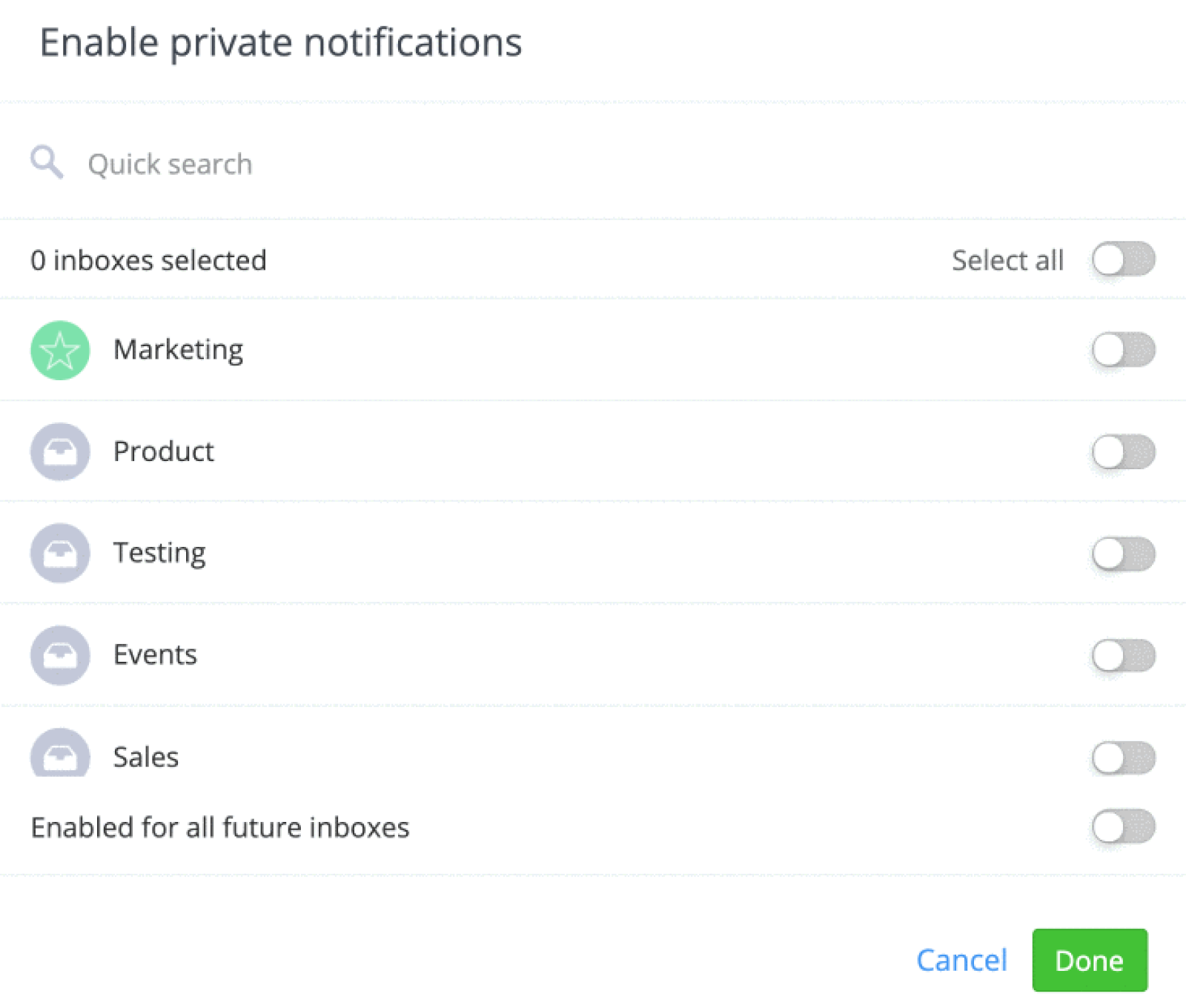The width and height of the screenshot is (1186, 1008).
Task: Click the Testing inbox name
Action: pyautogui.click(x=159, y=553)
